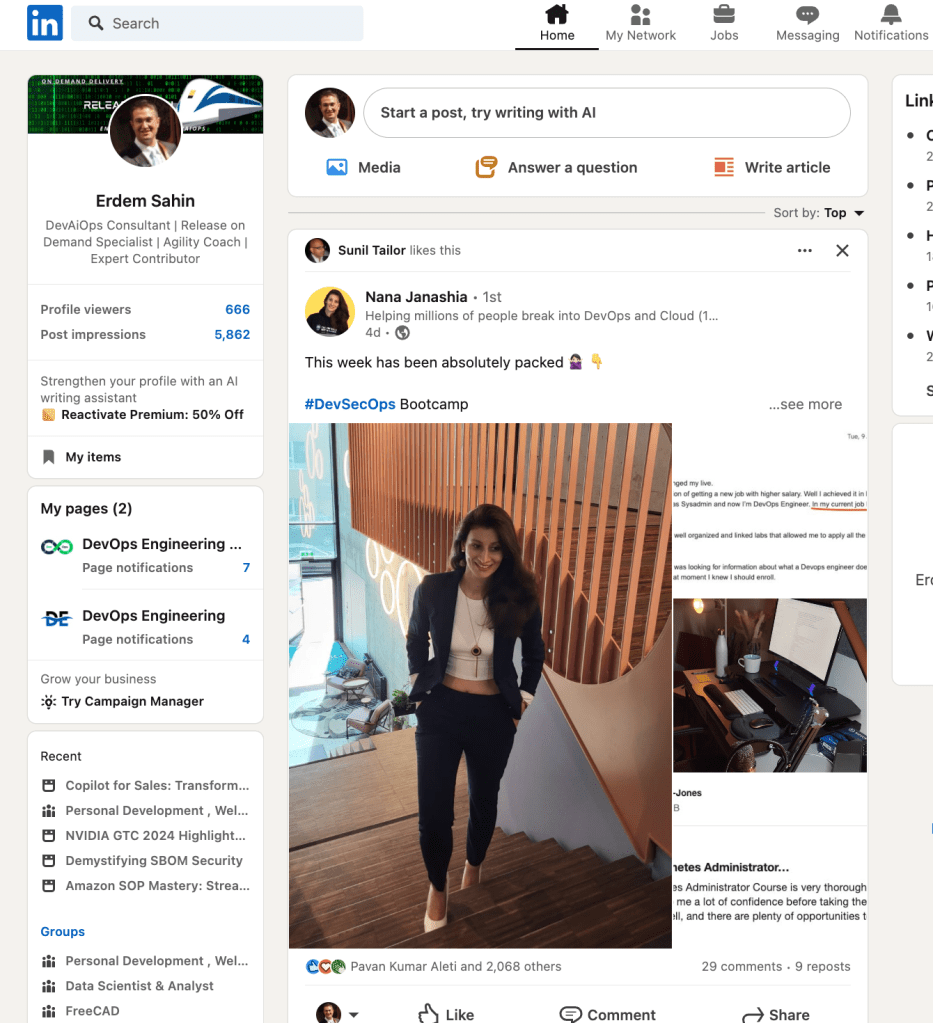This screenshot has height=1023, width=933.
Task: Open Personal Development , Wel... under Recent
Action: pyautogui.click(x=157, y=810)
